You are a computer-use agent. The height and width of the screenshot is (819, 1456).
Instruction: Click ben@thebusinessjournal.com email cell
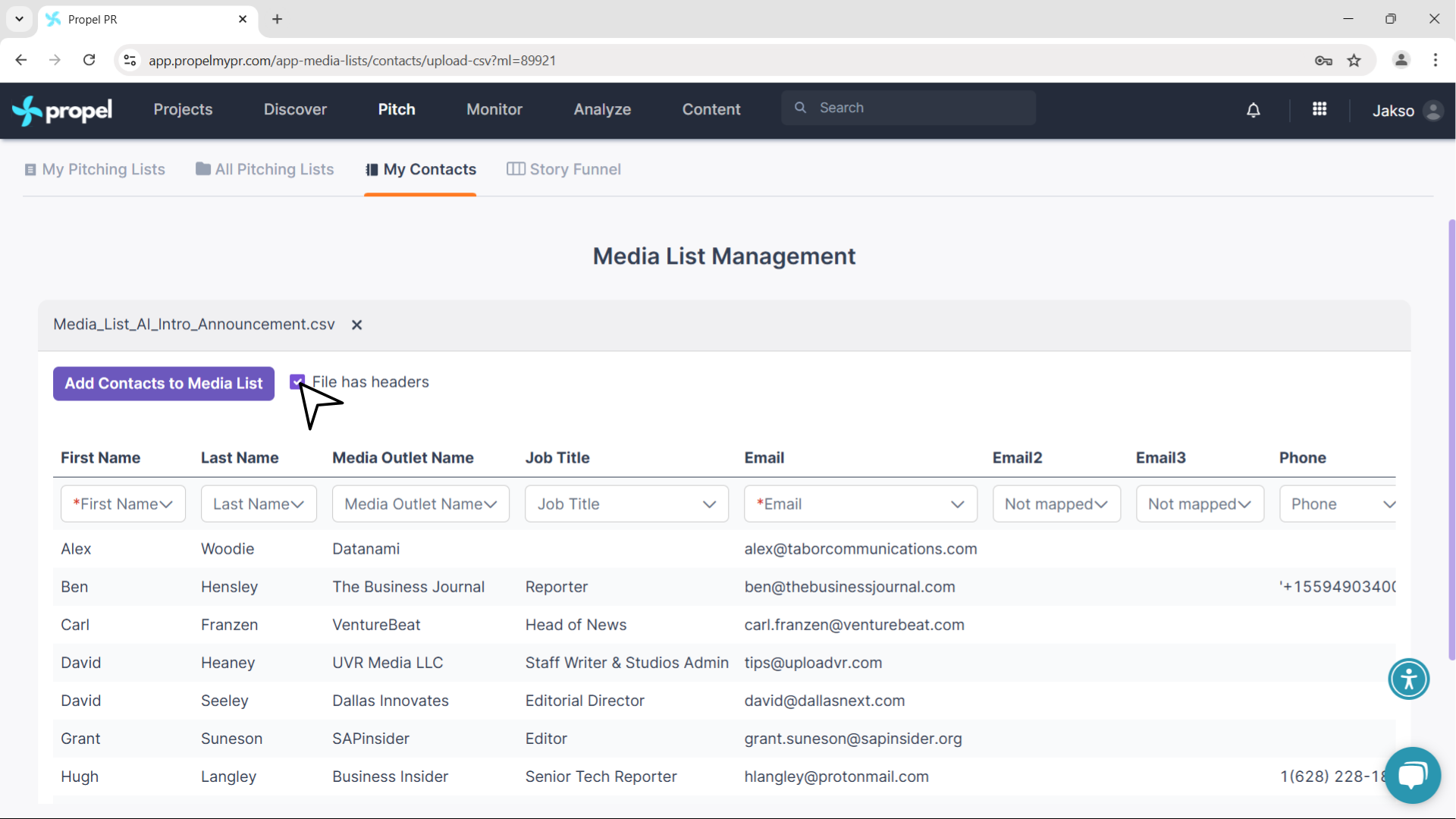[x=849, y=587]
